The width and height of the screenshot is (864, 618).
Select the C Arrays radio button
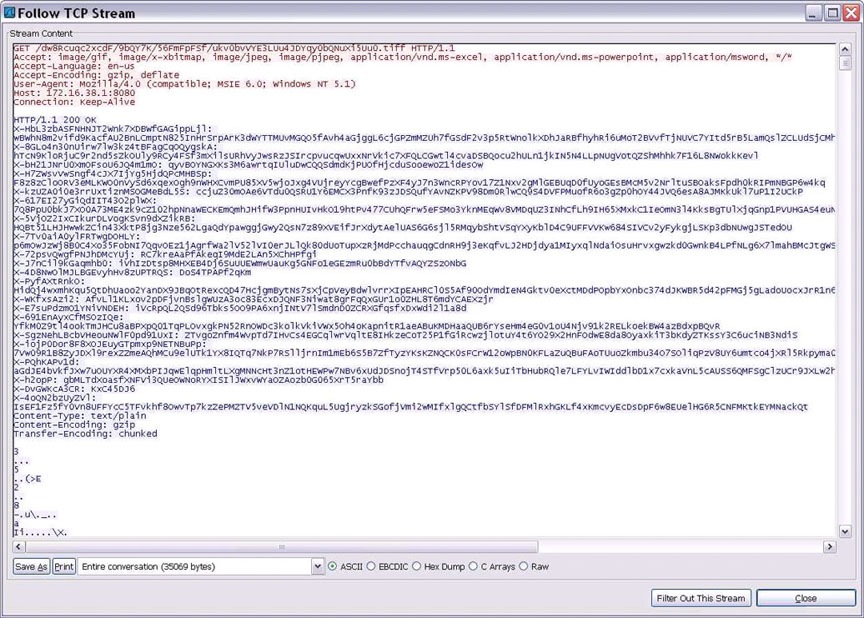tap(473, 566)
